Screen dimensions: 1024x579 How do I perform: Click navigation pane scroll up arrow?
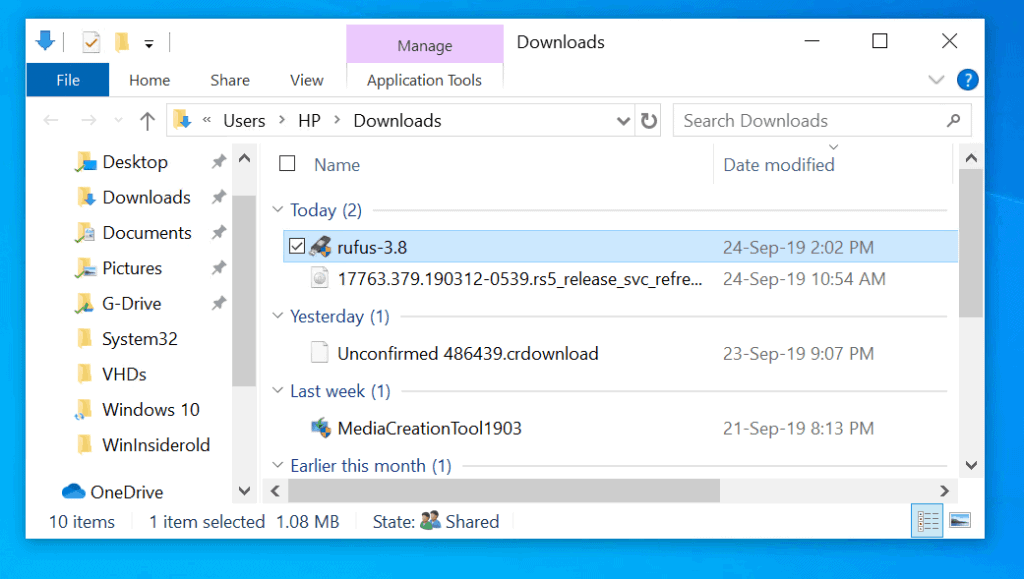244,159
